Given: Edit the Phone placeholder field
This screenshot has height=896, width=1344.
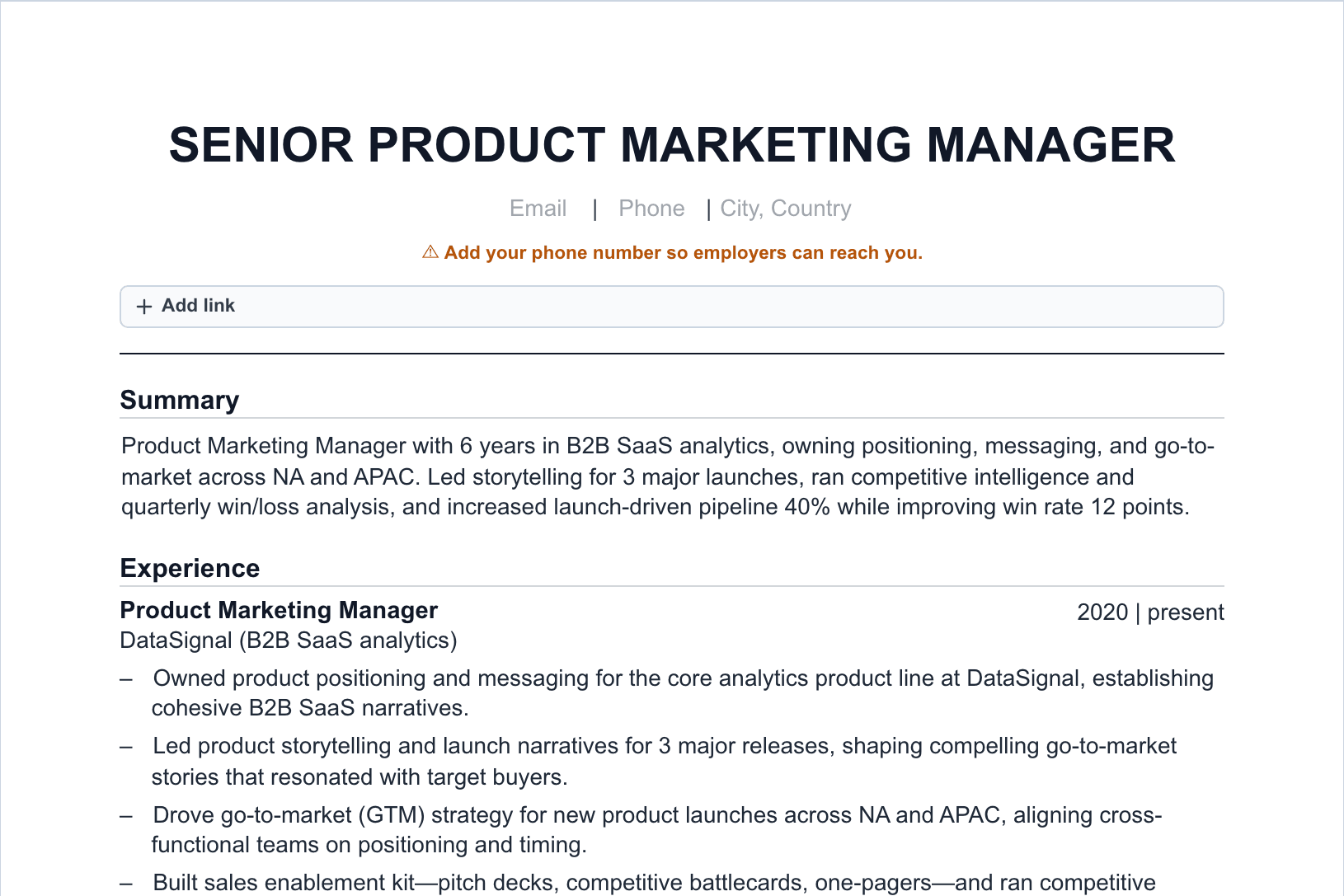Looking at the screenshot, I should point(651,209).
